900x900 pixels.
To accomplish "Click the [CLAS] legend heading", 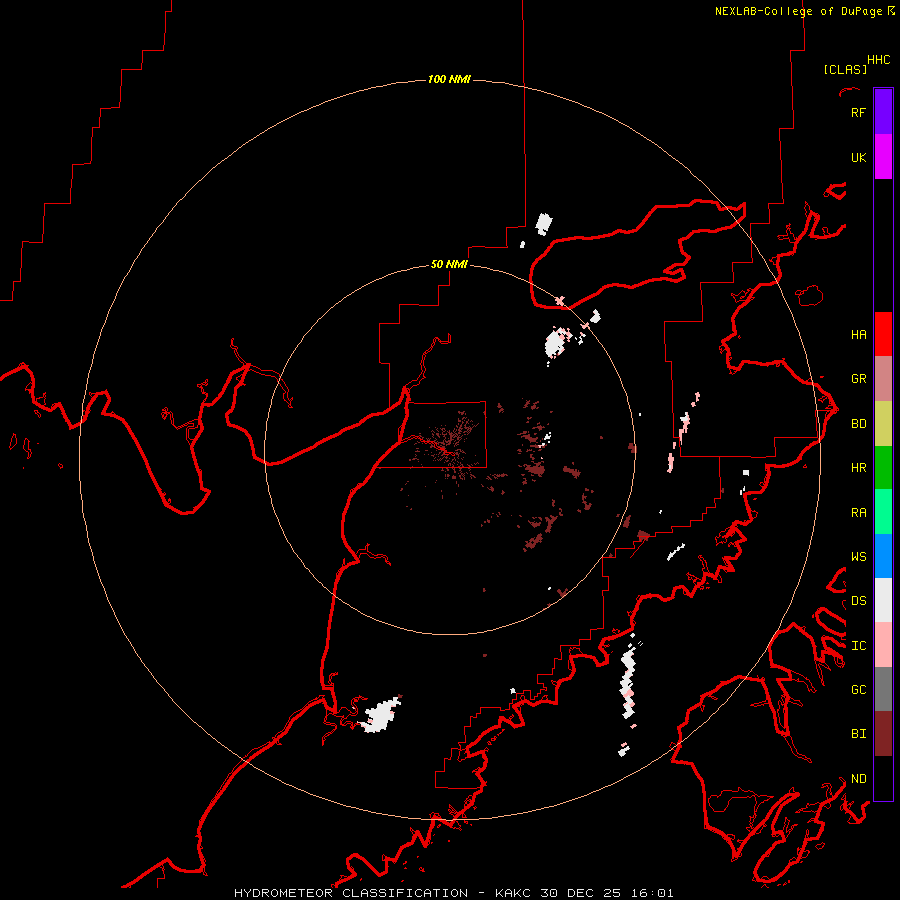I will pos(845,69).
